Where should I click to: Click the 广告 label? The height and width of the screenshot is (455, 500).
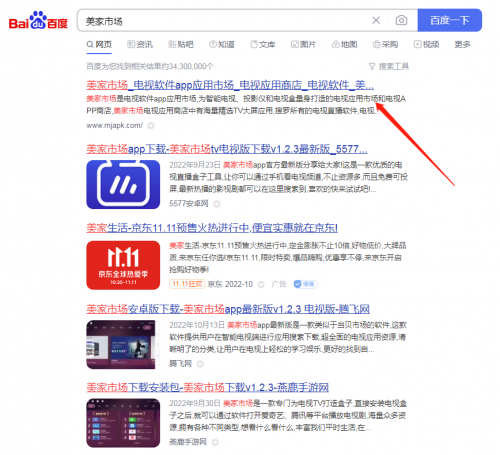click(x=279, y=284)
